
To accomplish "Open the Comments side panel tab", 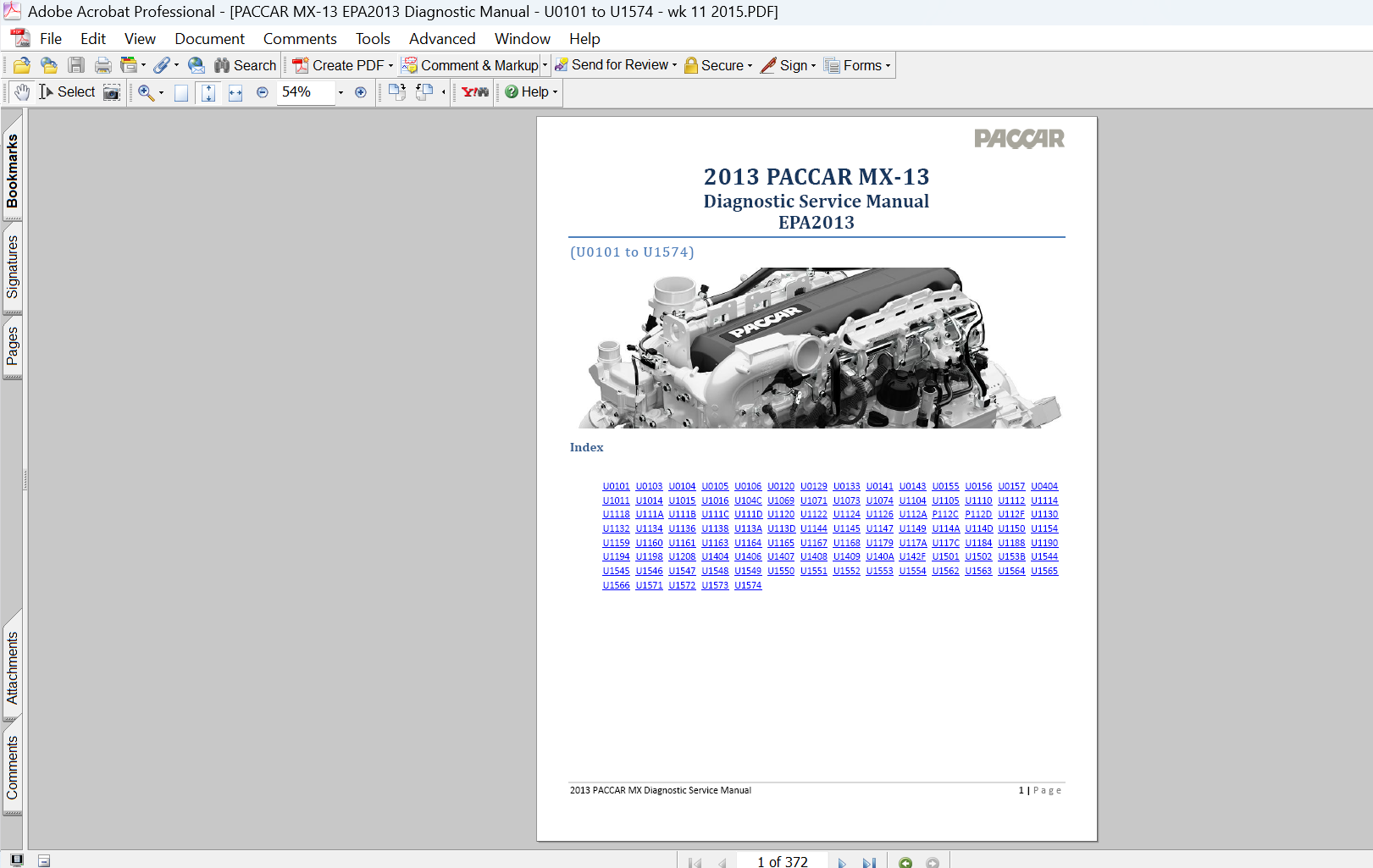I will pyautogui.click(x=12, y=767).
